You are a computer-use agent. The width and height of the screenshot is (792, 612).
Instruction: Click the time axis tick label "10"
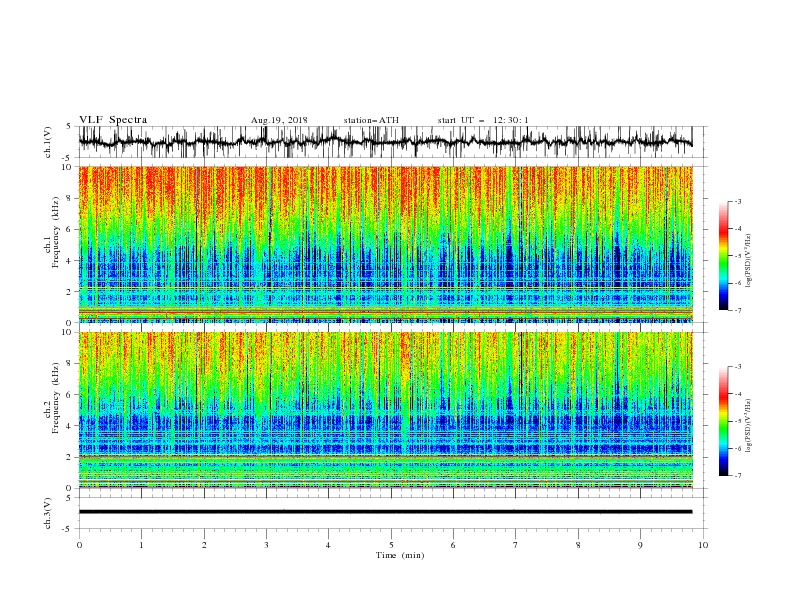[703, 545]
